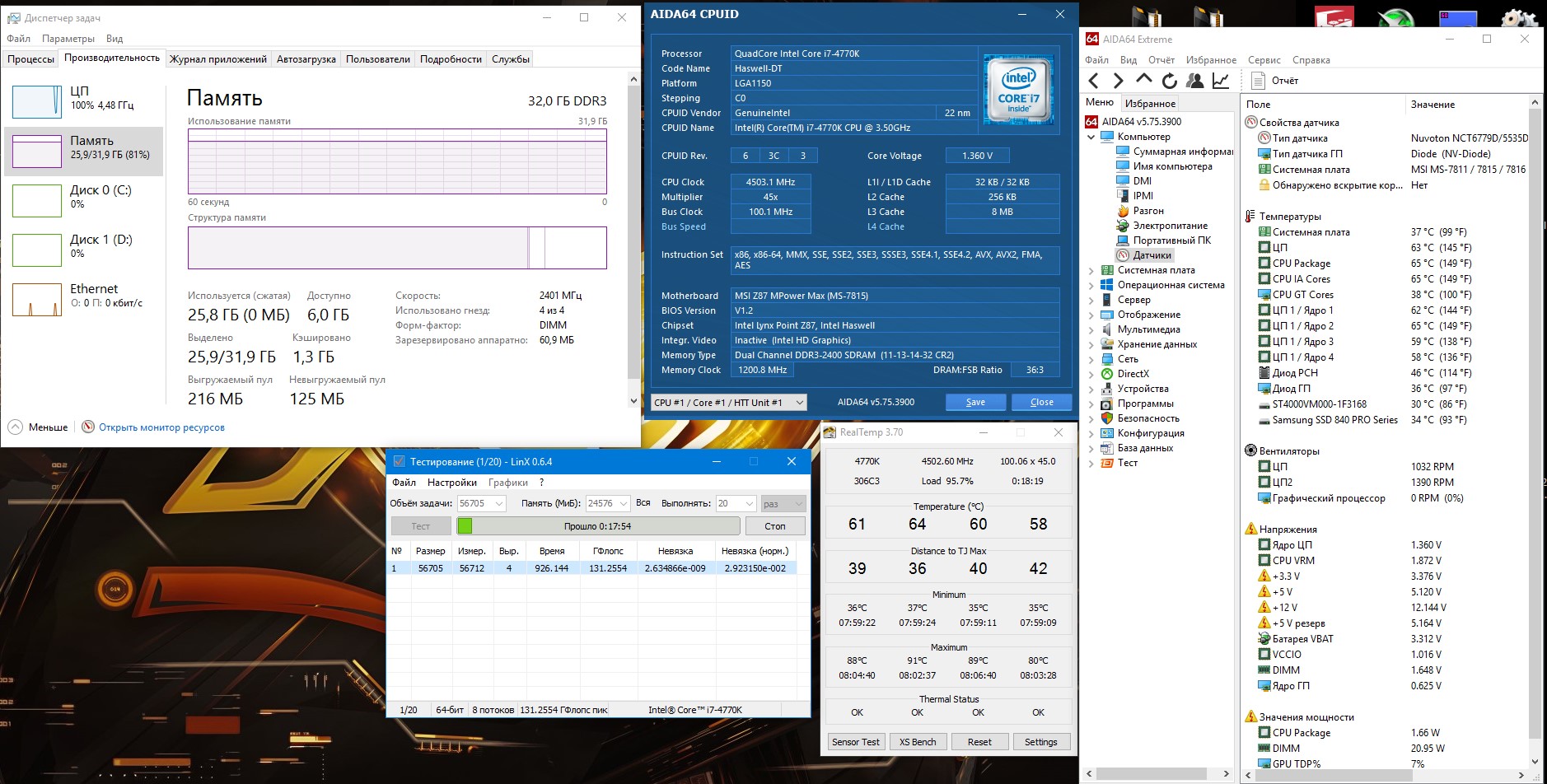
Task: Expand the Хранение данных node
Action: point(1091,344)
